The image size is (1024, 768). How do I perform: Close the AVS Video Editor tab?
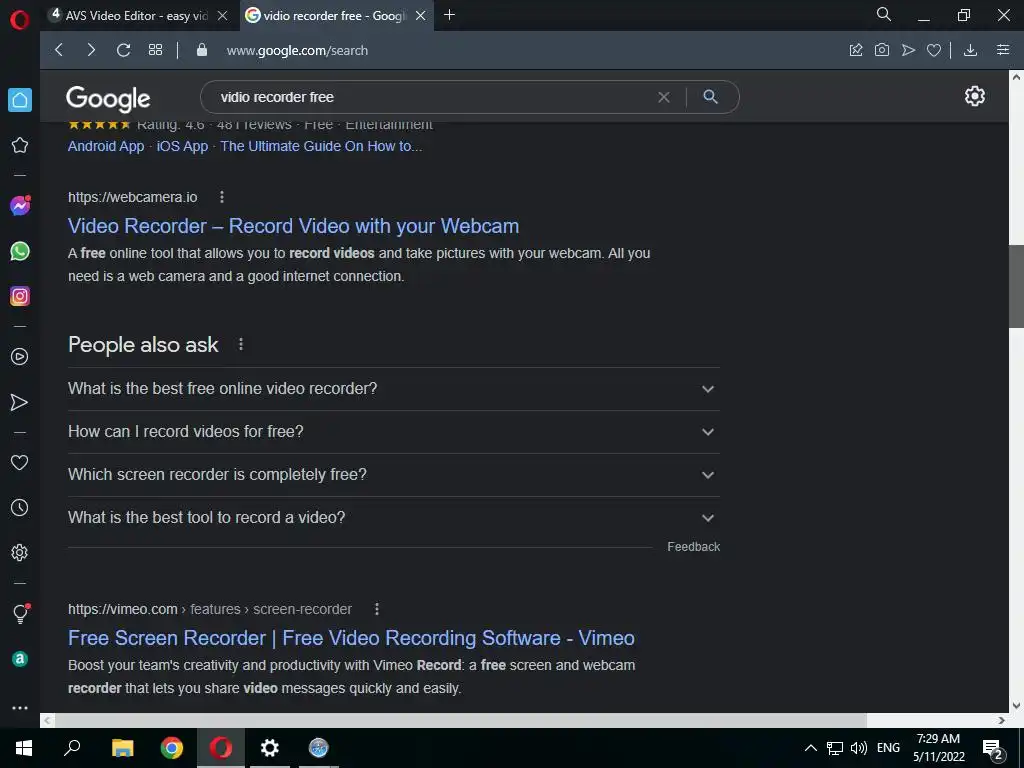(223, 16)
